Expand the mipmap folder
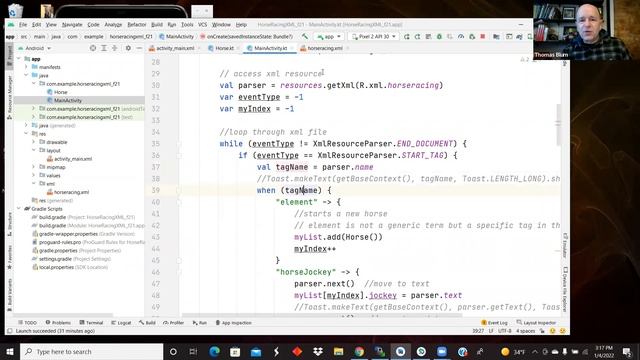 [33, 167]
